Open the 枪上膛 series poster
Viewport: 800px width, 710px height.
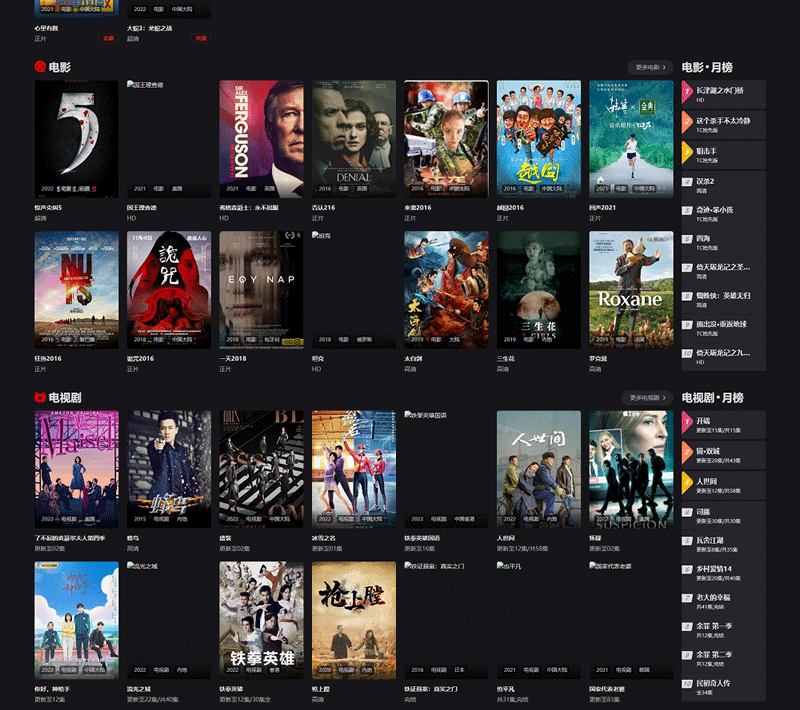[354, 620]
